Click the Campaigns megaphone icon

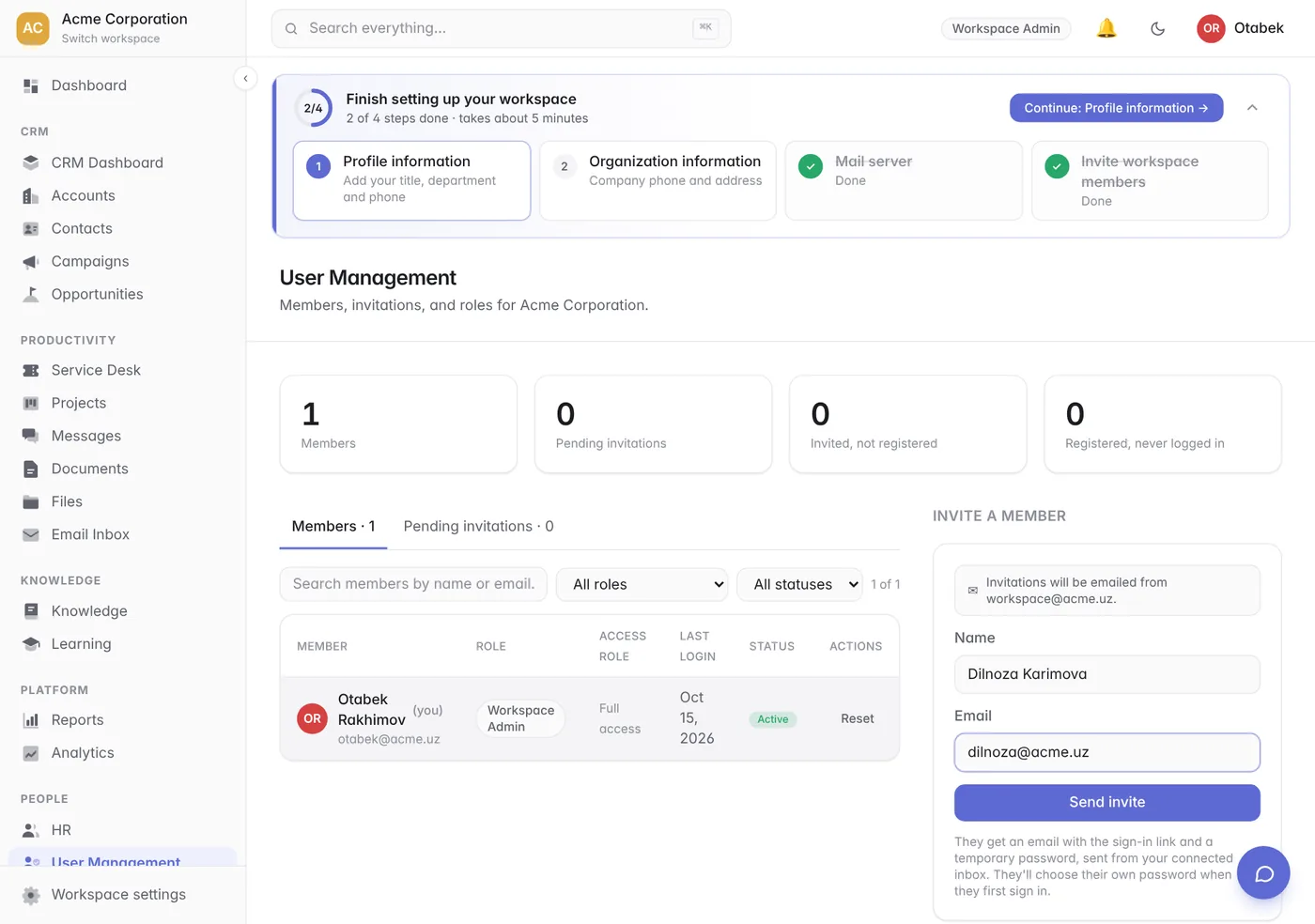31,261
